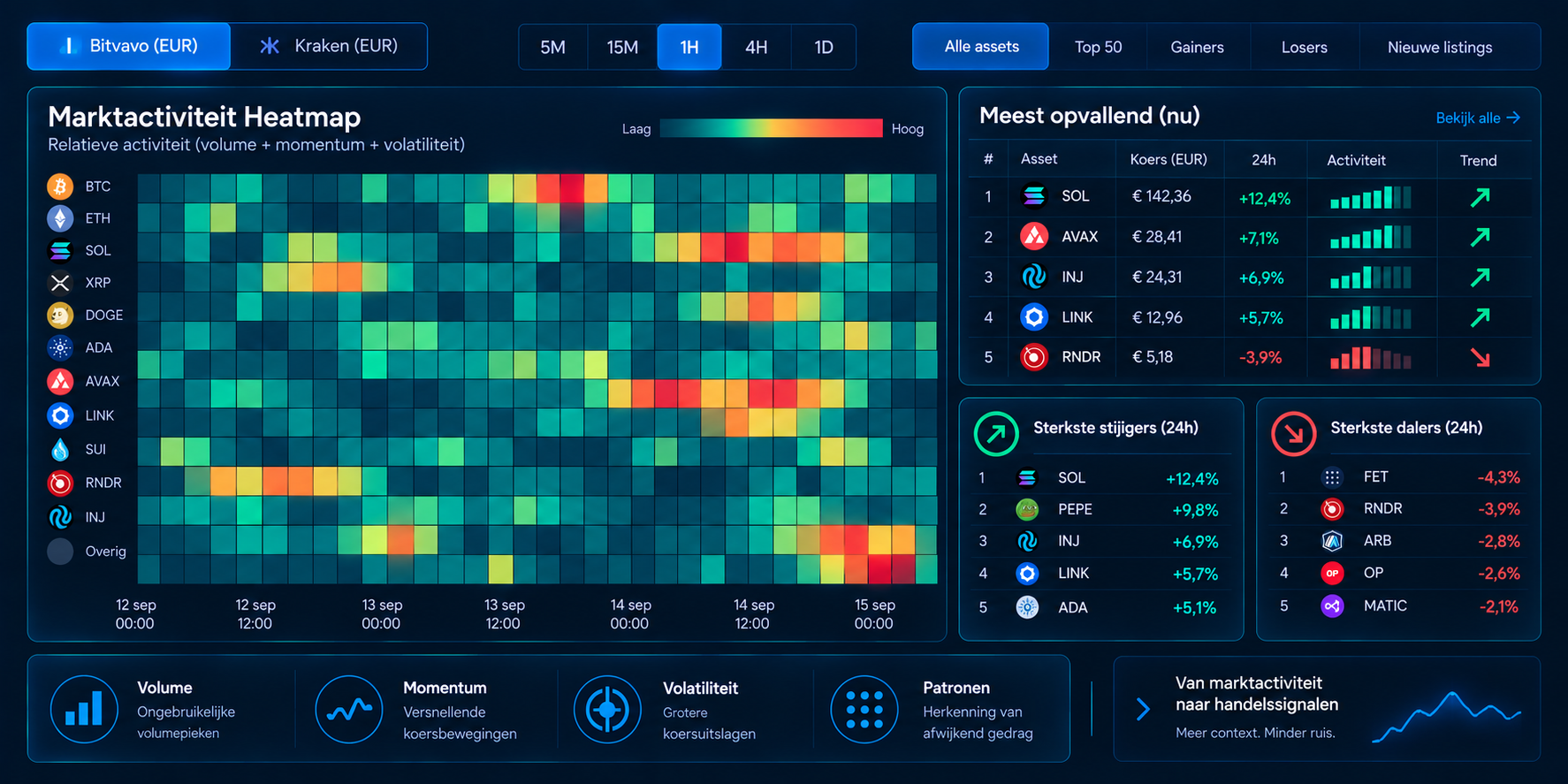Click the Volume bar chart icon
Image resolution: width=1568 pixels, height=784 pixels.
click(x=84, y=709)
